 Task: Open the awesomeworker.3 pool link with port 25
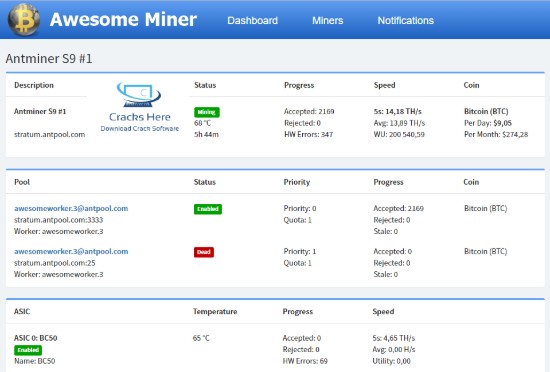(x=71, y=251)
